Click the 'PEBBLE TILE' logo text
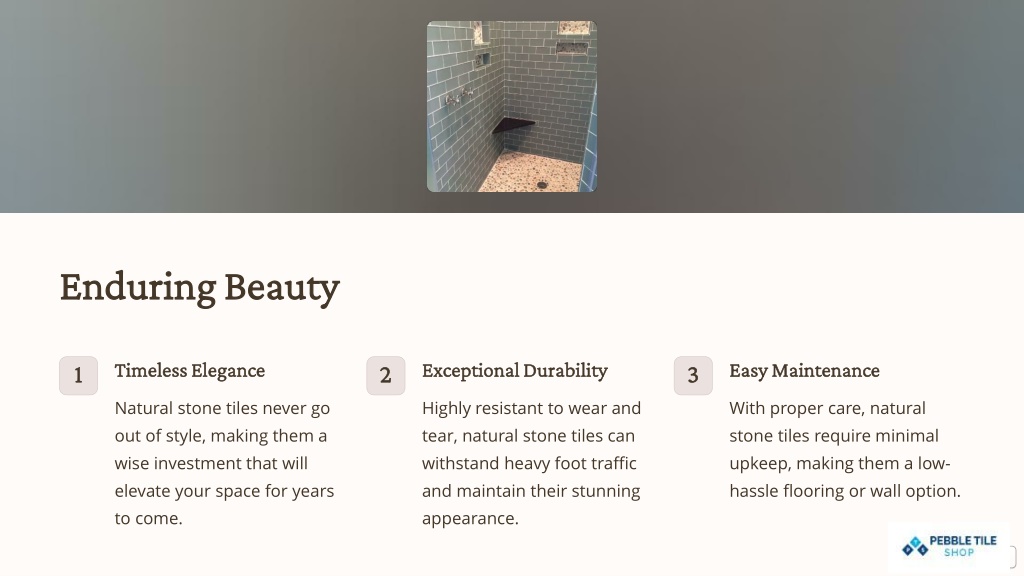This screenshot has width=1024, height=576. click(x=963, y=541)
